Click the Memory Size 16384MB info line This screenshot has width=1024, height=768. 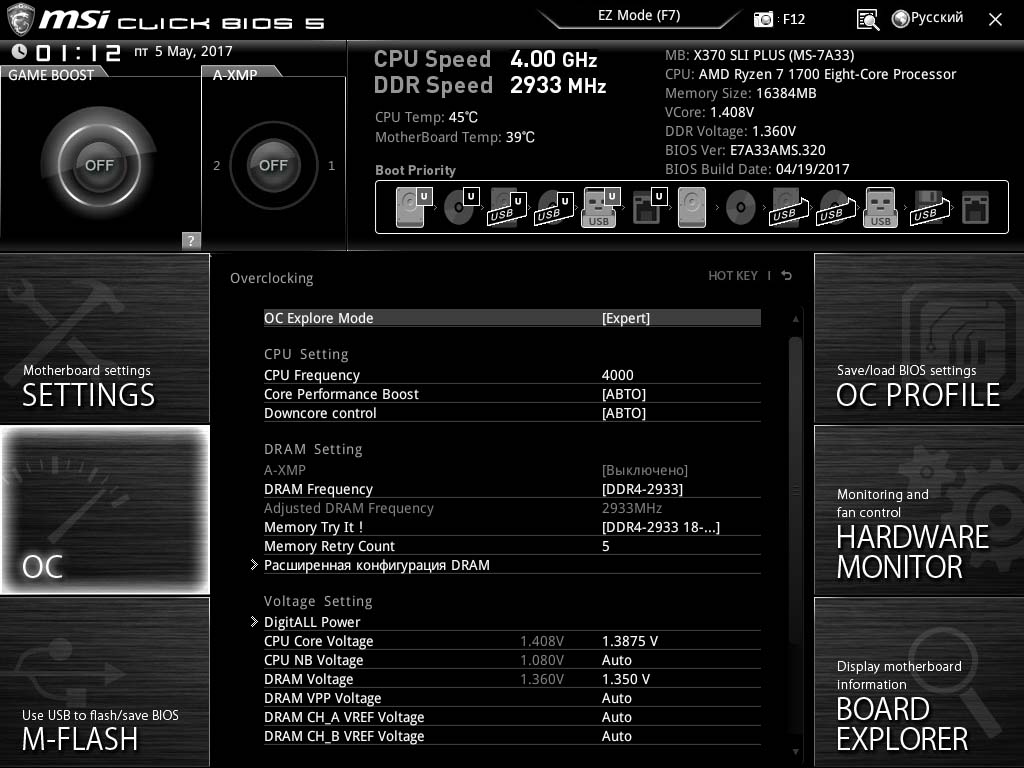click(741, 93)
